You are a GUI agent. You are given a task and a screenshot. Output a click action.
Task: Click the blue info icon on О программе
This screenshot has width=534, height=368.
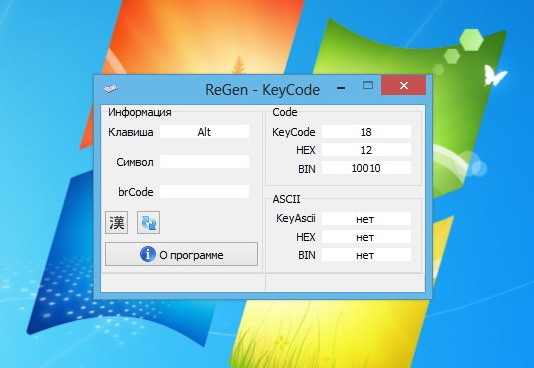click(x=148, y=254)
